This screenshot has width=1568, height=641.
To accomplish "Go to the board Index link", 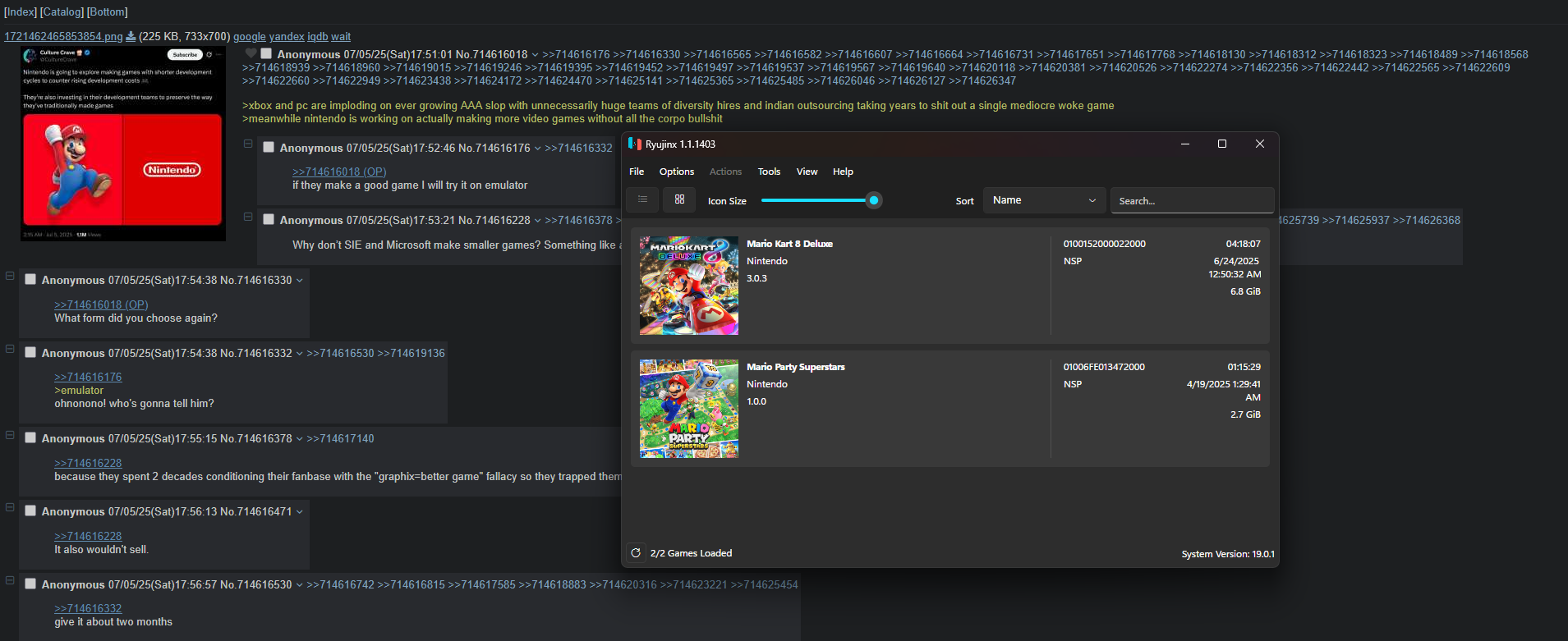I will pyautogui.click(x=21, y=11).
